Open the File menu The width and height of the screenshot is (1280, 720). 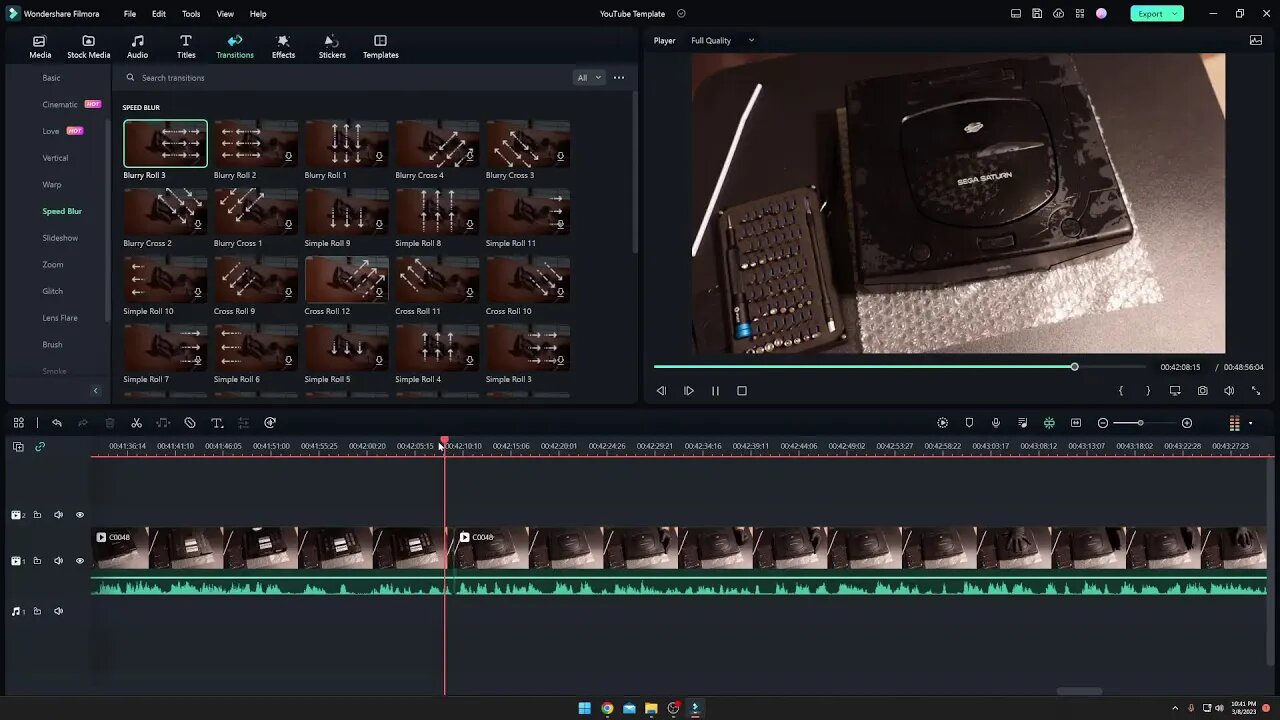(x=130, y=14)
